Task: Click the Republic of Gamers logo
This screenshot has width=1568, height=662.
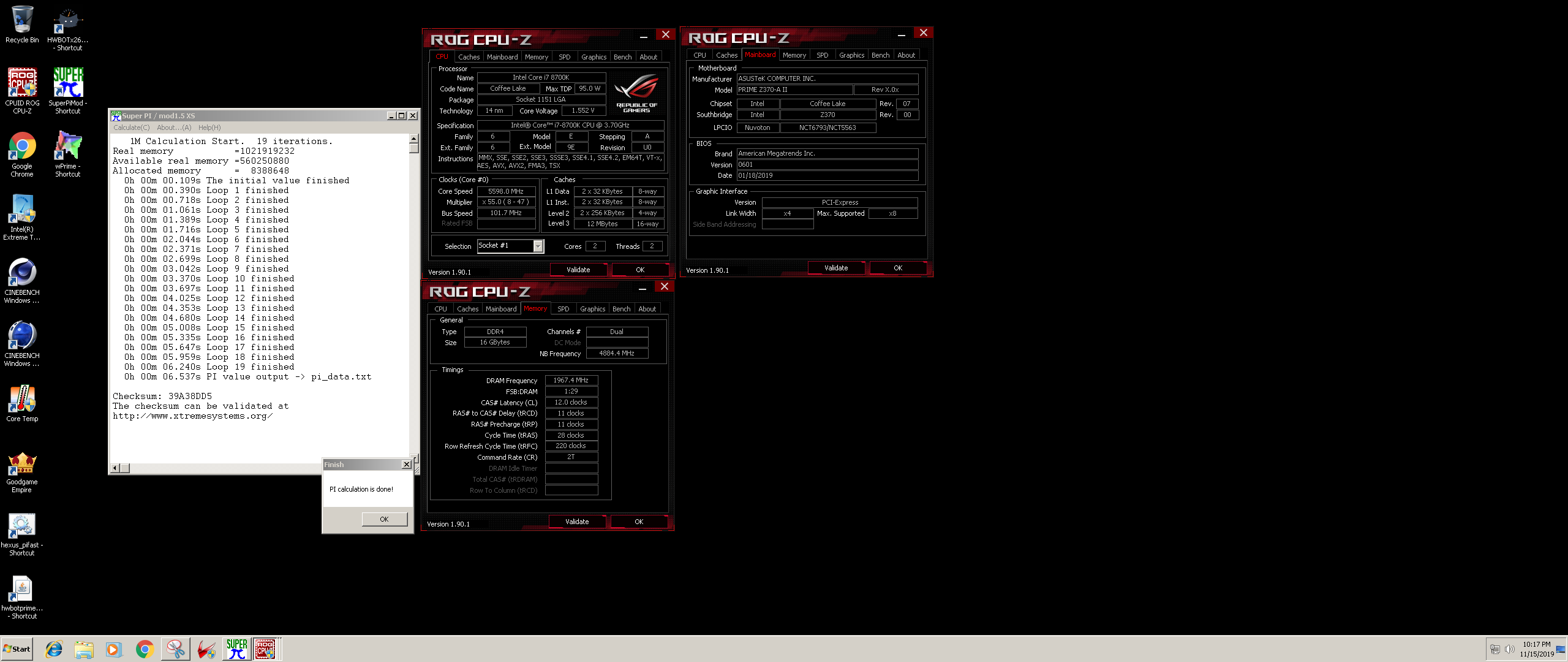Action: tap(636, 93)
